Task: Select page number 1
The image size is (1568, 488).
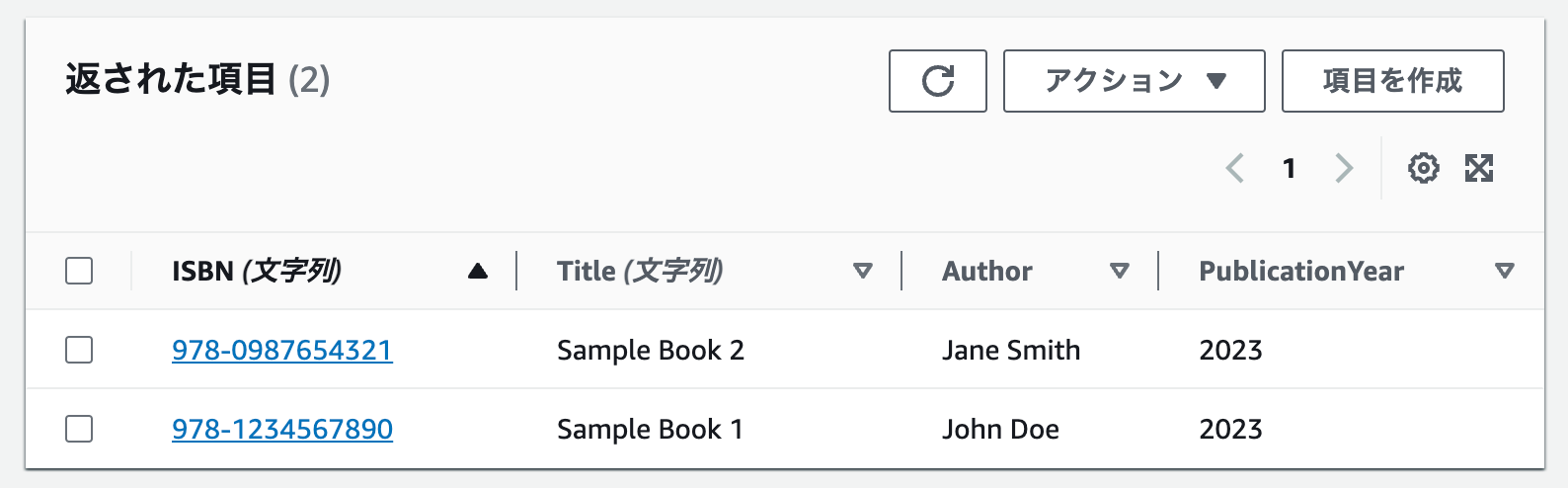Action: click(1289, 168)
